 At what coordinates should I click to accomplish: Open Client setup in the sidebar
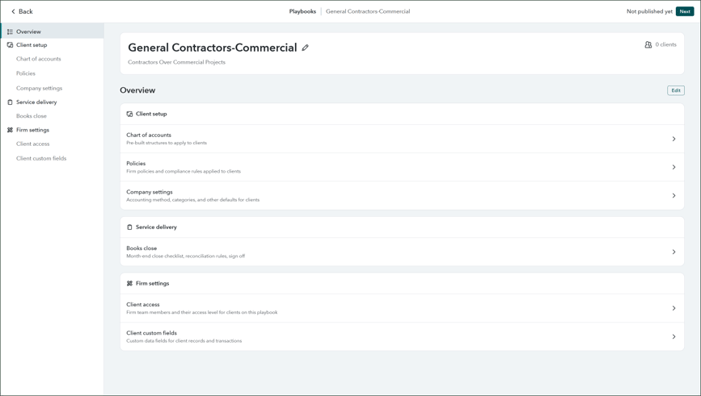tap(31, 45)
